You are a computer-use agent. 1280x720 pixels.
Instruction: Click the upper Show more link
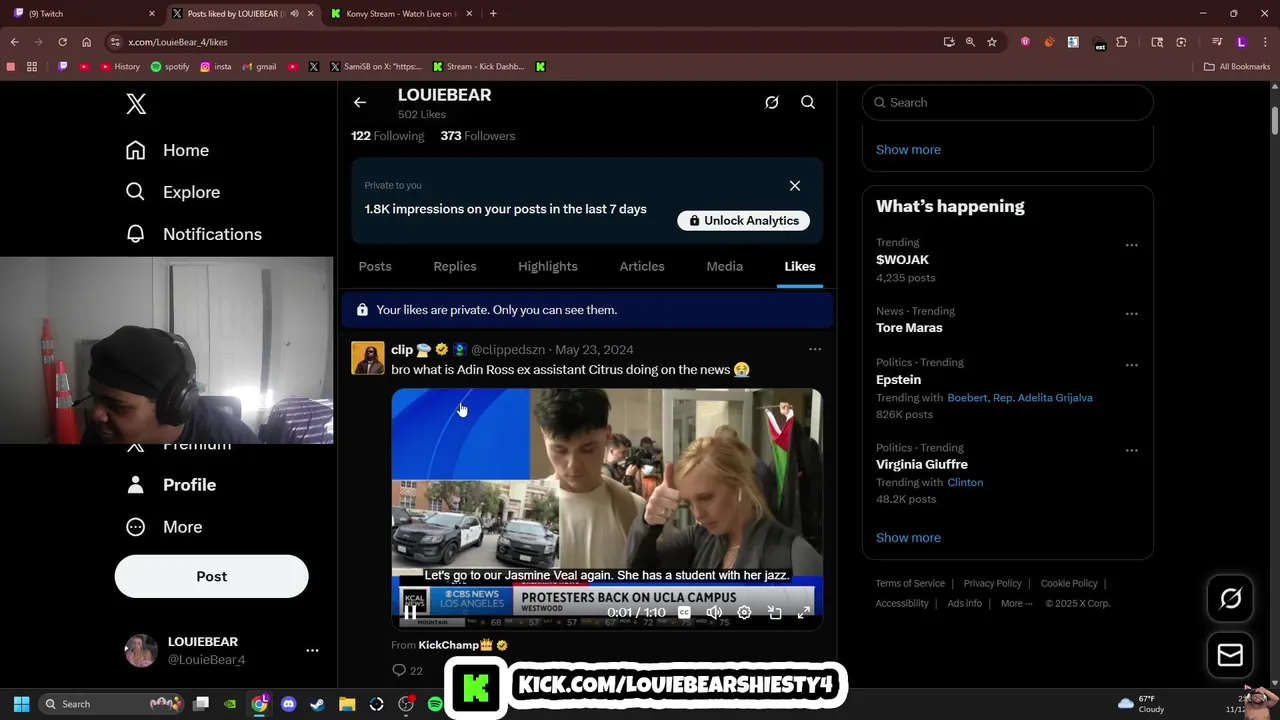(x=908, y=150)
